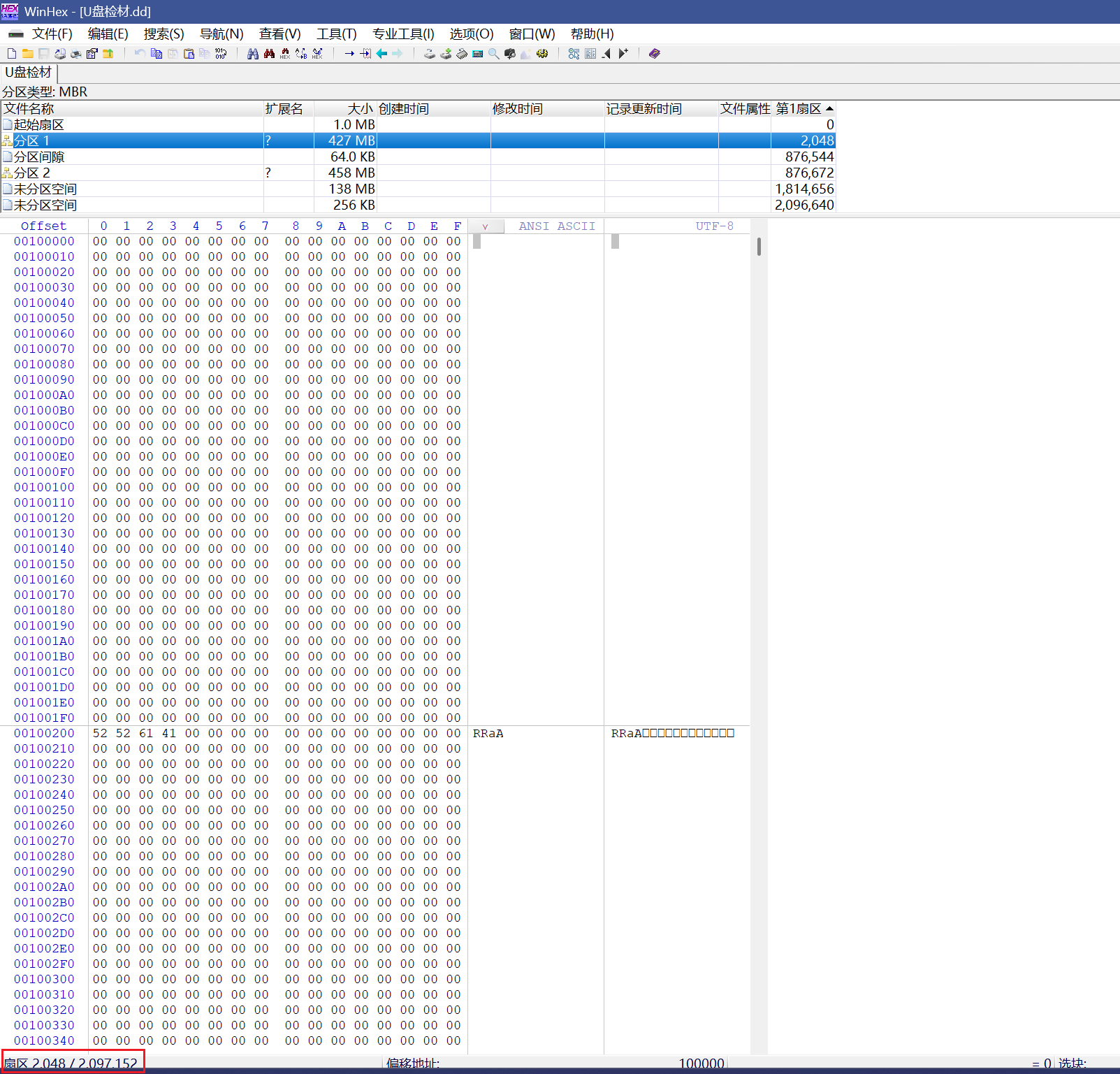
Task: Open the 导航 menu
Action: click(221, 34)
